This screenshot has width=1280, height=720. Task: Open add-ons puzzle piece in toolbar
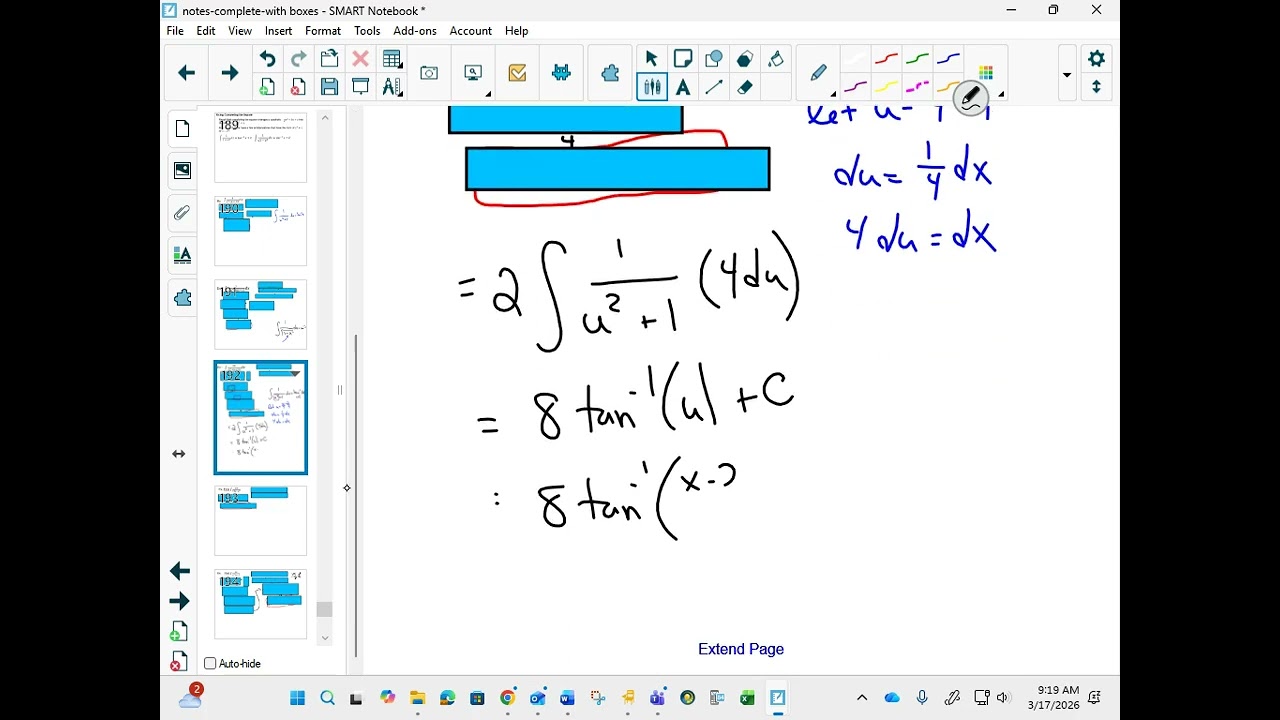tap(610, 73)
